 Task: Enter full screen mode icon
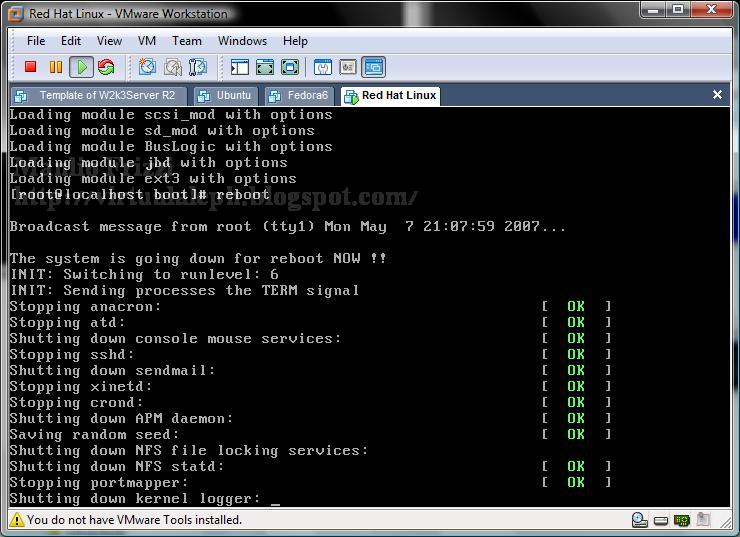point(290,67)
